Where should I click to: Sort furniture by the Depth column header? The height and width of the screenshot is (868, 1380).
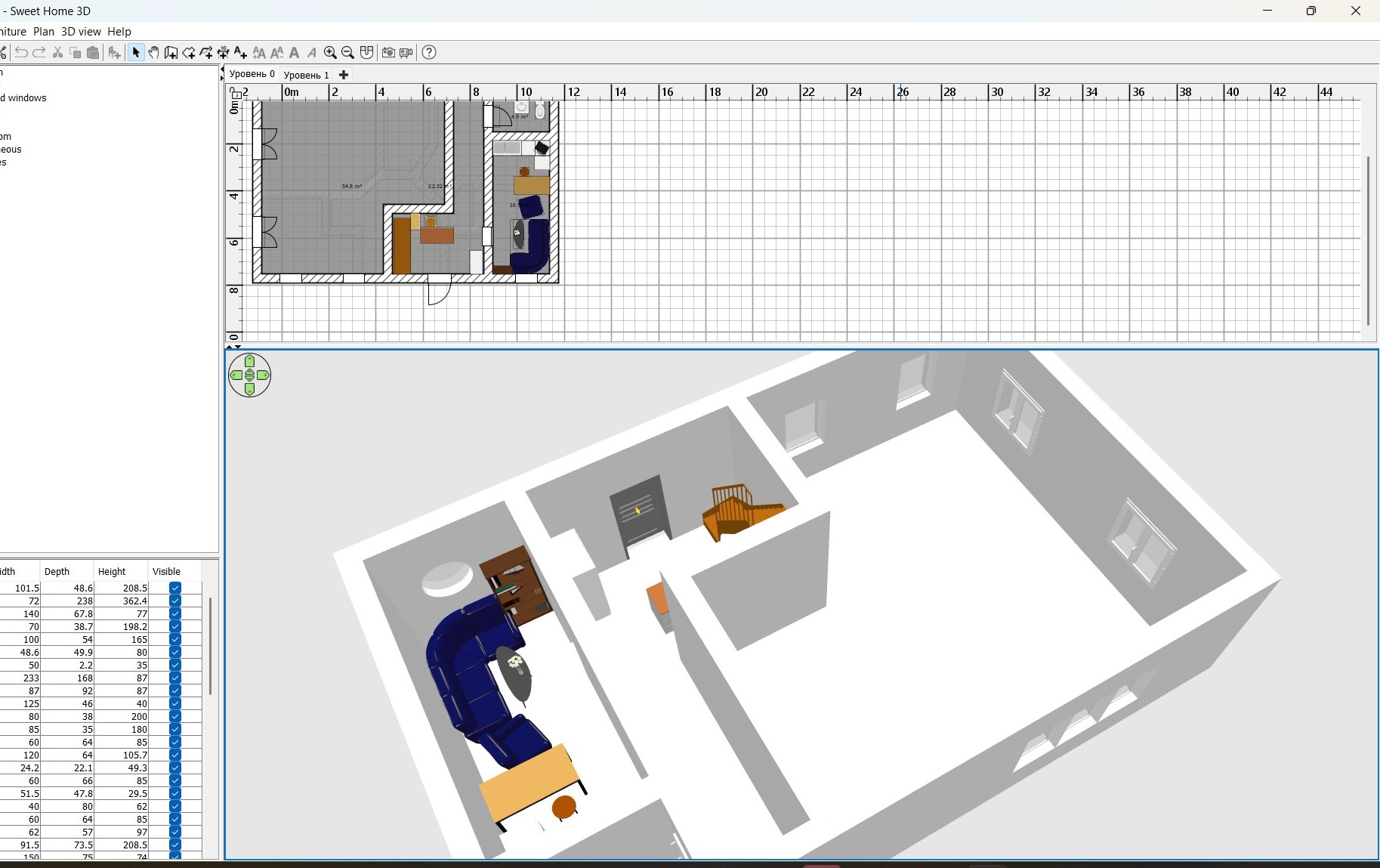[x=57, y=571]
